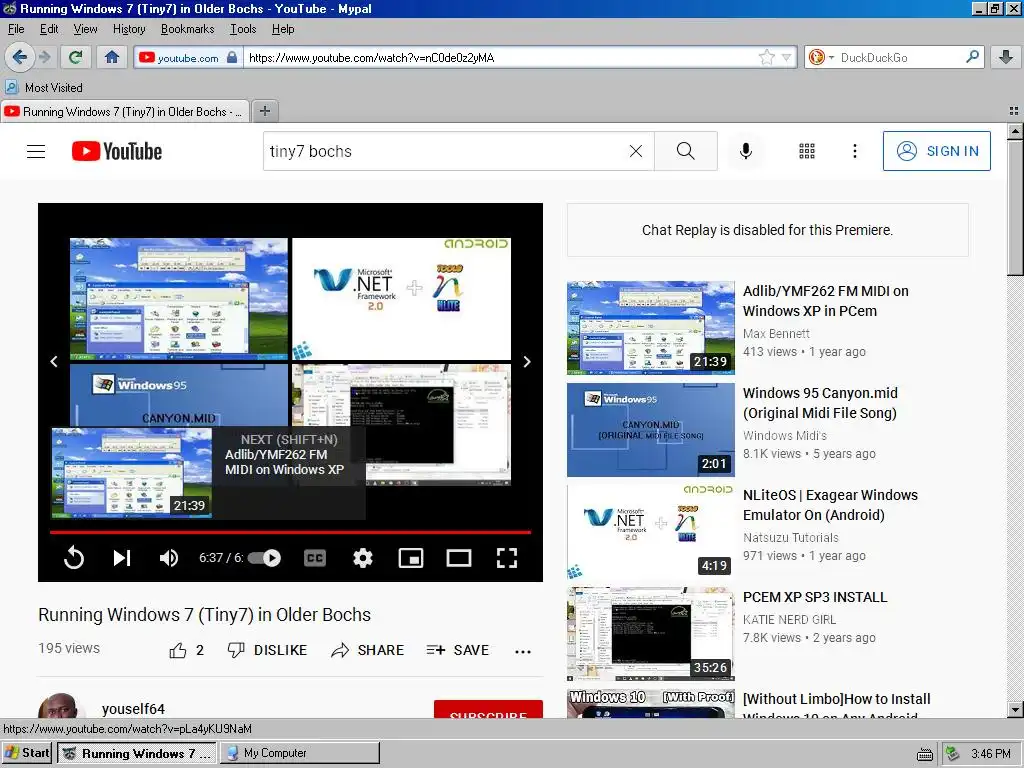Open more actions ellipsis below video
This screenshot has height=768, width=1024.
coord(523,651)
